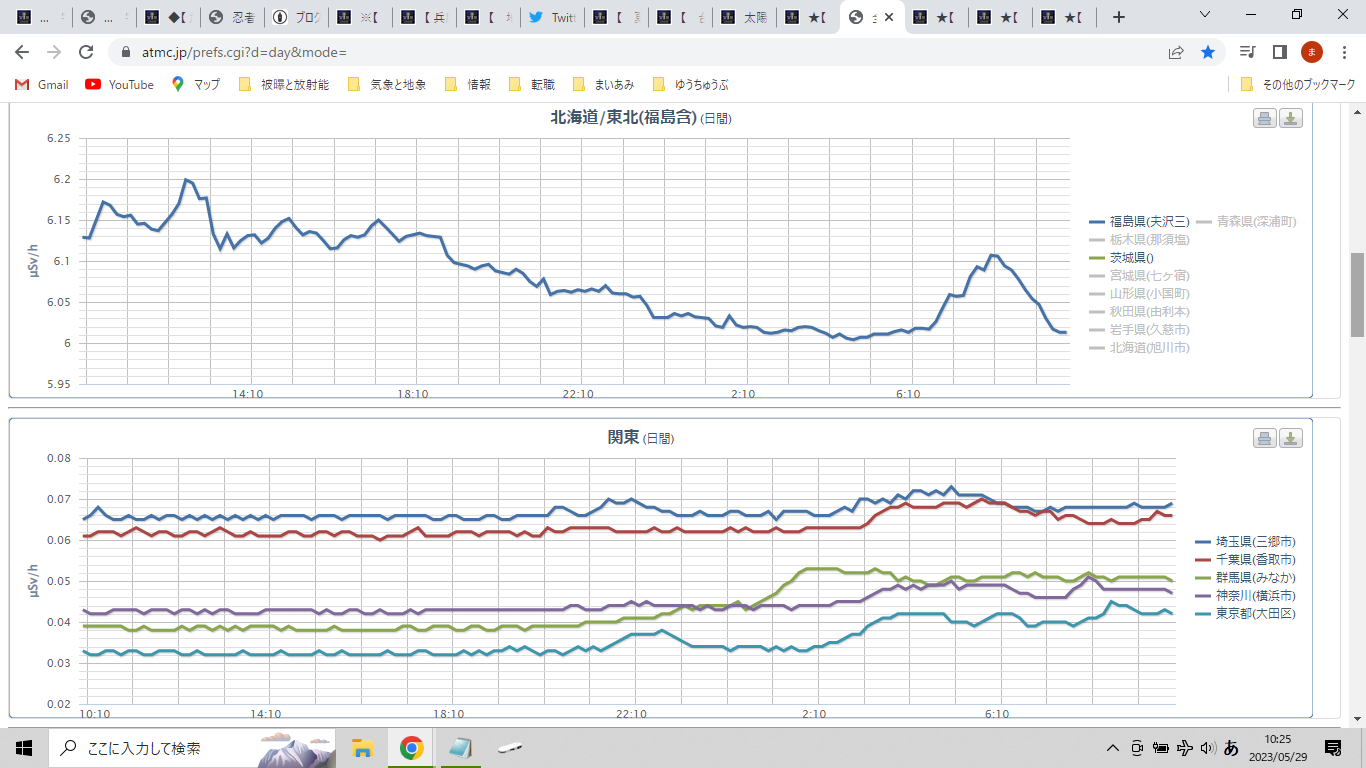Open the Windows Start menu
Image resolution: width=1366 pixels, height=768 pixels.
click(x=24, y=748)
